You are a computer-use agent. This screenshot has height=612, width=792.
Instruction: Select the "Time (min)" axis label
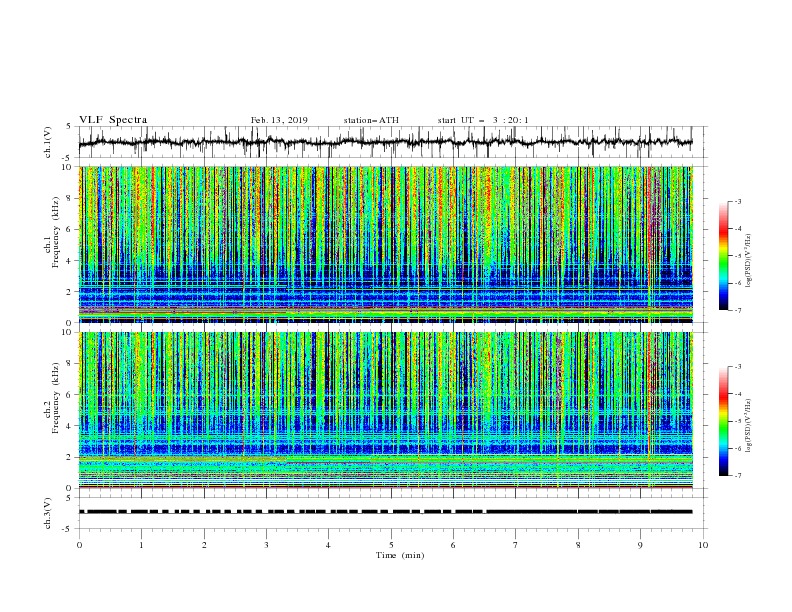[400, 555]
